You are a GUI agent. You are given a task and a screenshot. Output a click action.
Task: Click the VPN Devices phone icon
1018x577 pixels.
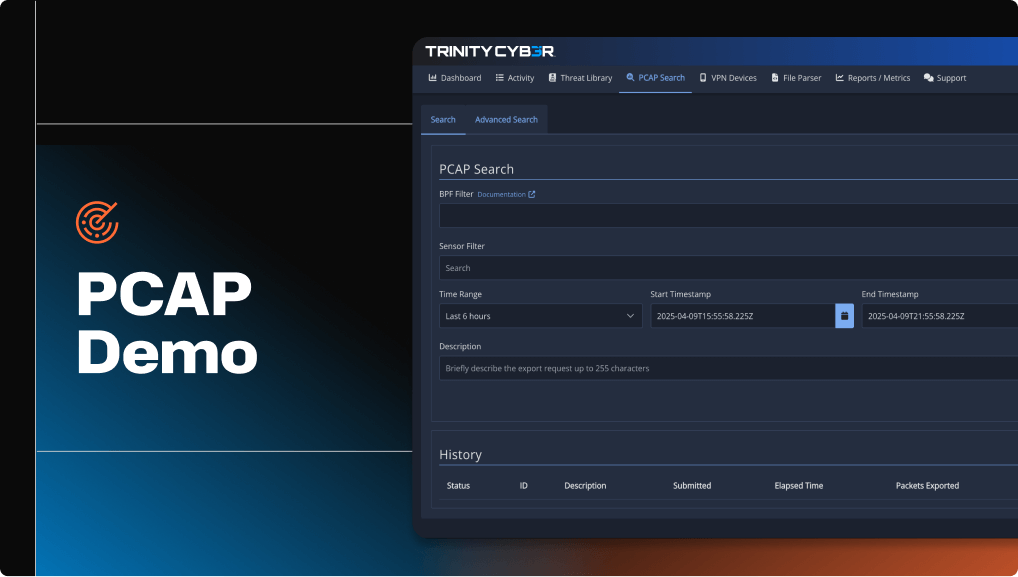702,78
